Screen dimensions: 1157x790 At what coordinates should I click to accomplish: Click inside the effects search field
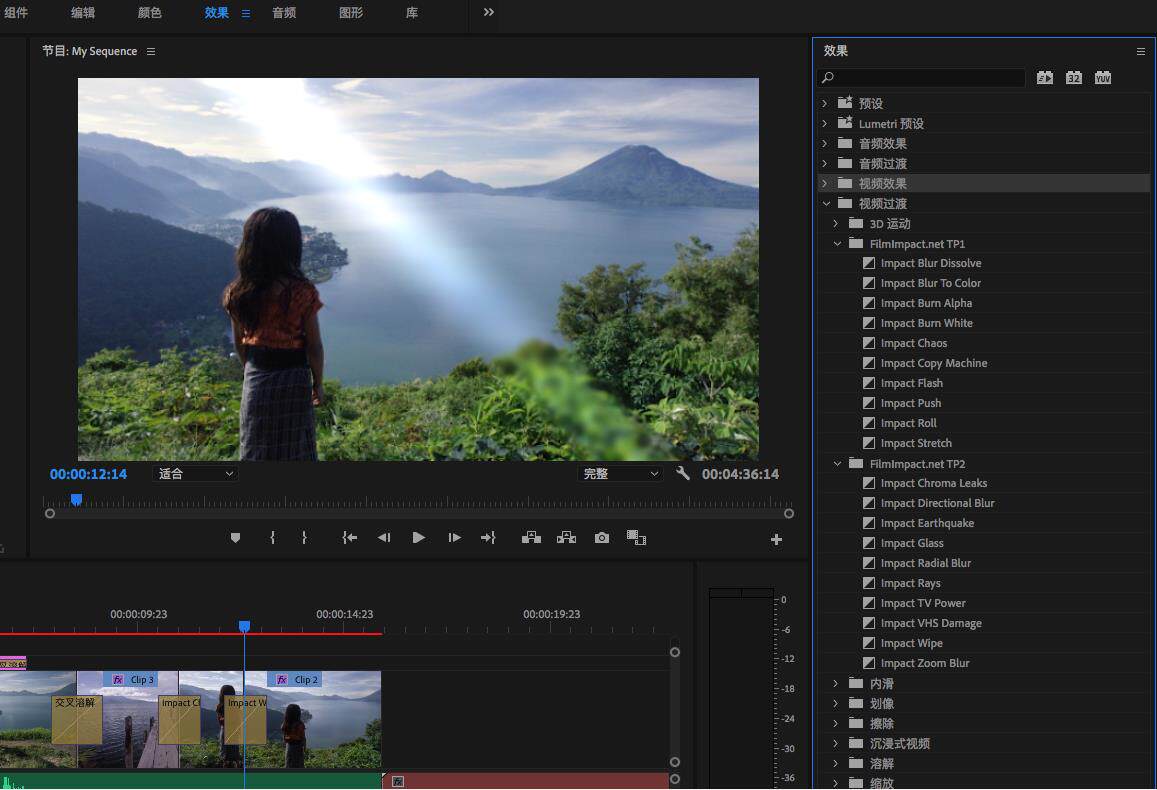pyautogui.click(x=920, y=77)
